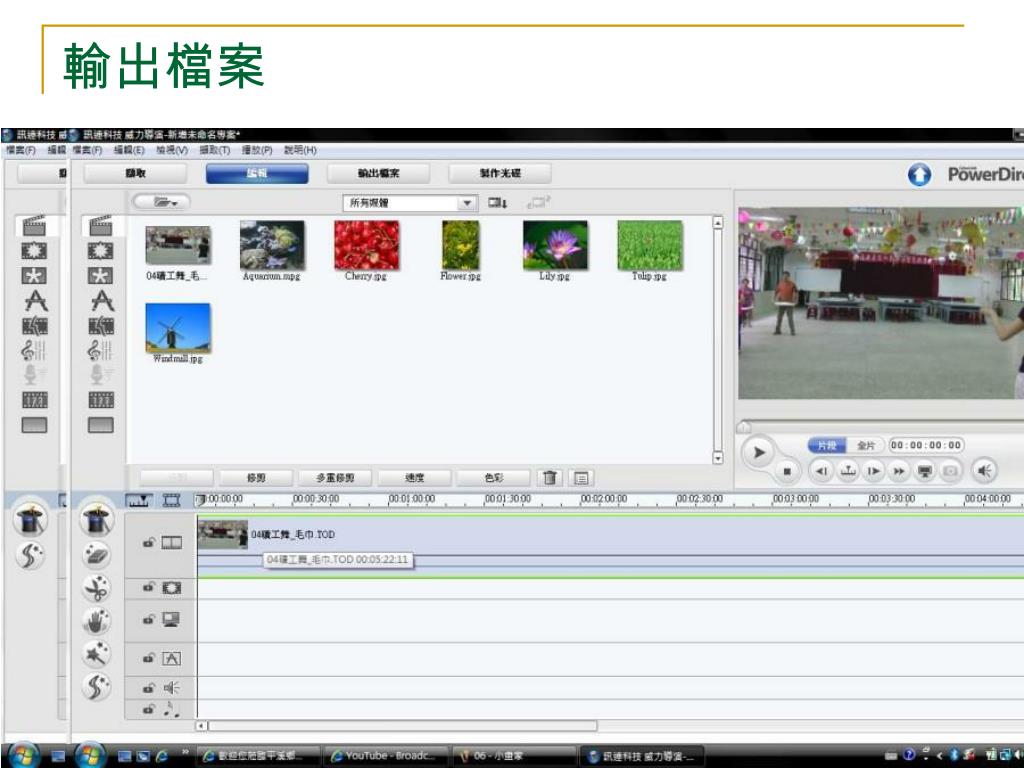Open the 說明(H) menu
1024x768 pixels.
(300, 150)
